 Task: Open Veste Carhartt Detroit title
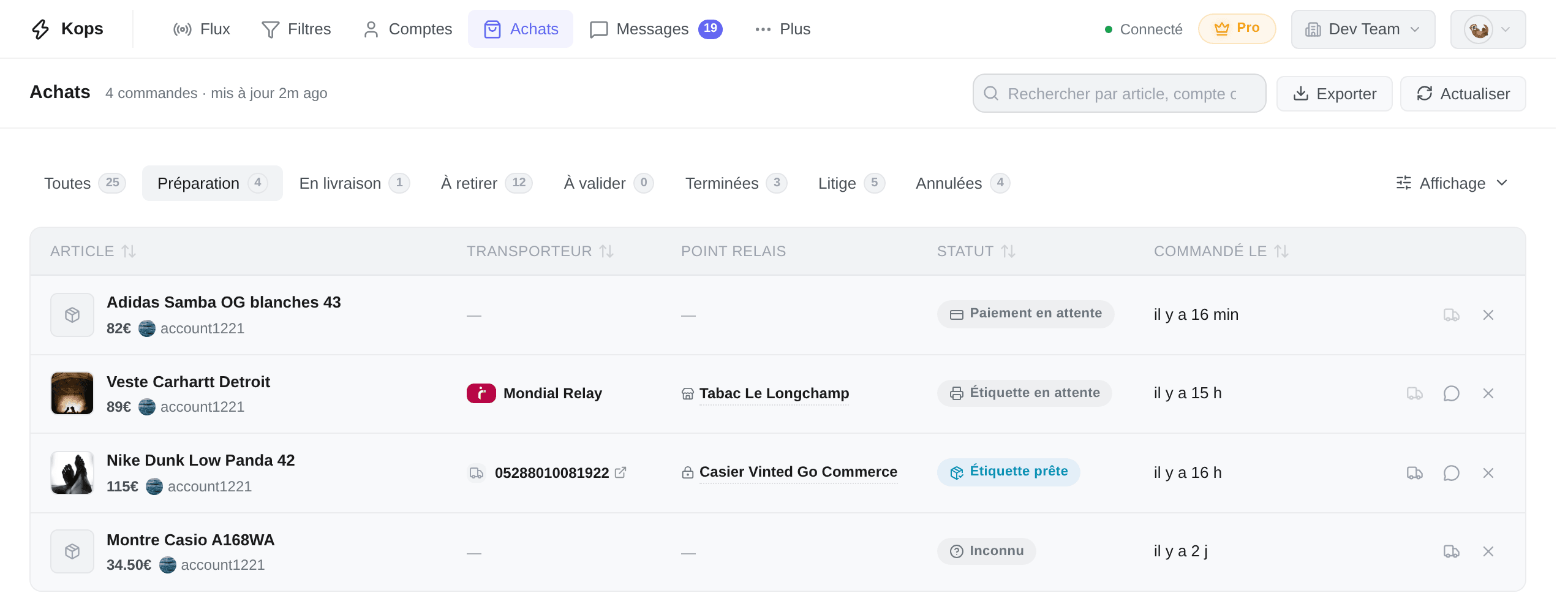pyautogui.click(x=188, y=382)
